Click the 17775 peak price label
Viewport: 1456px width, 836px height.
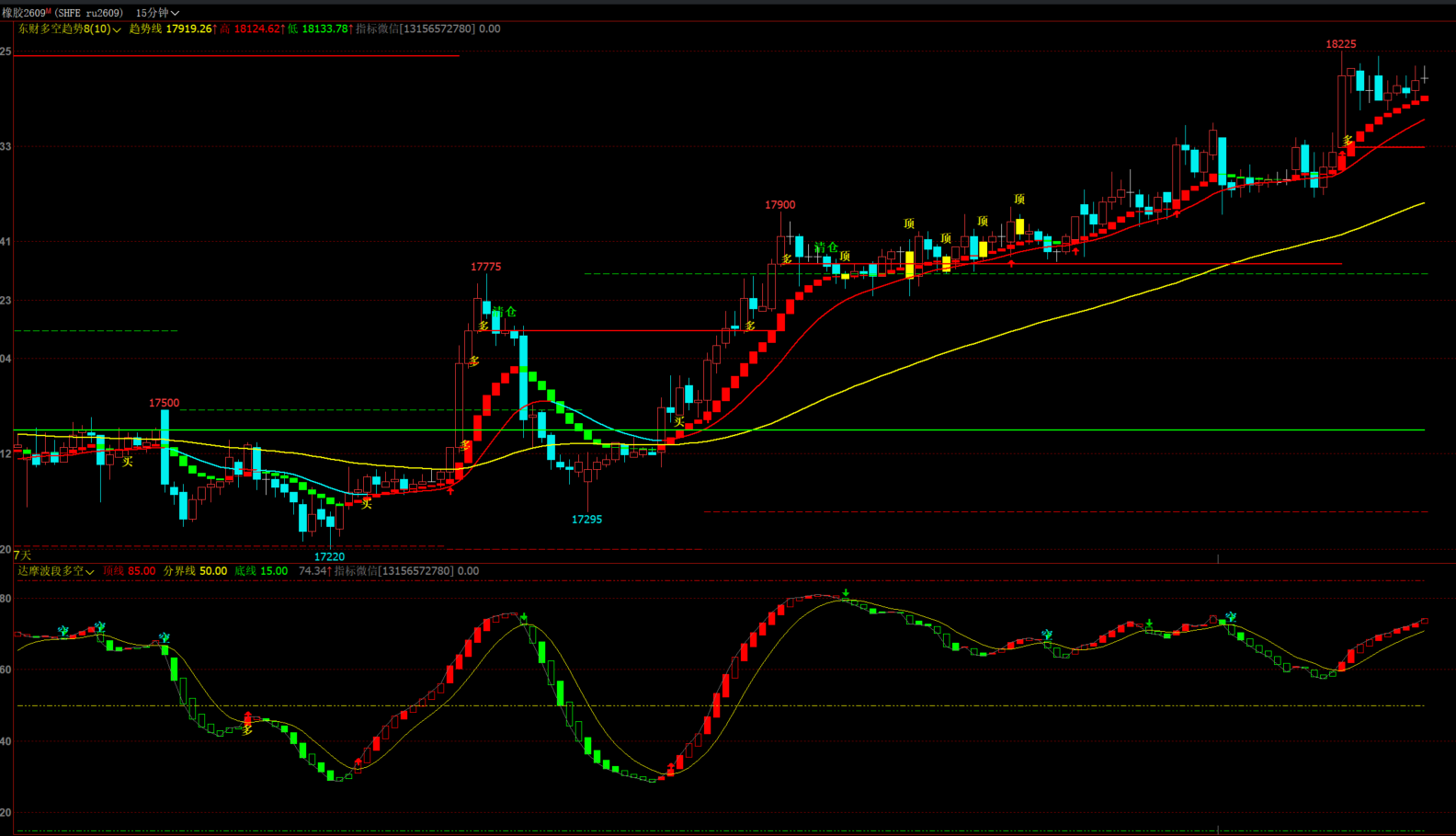(485, 267)
